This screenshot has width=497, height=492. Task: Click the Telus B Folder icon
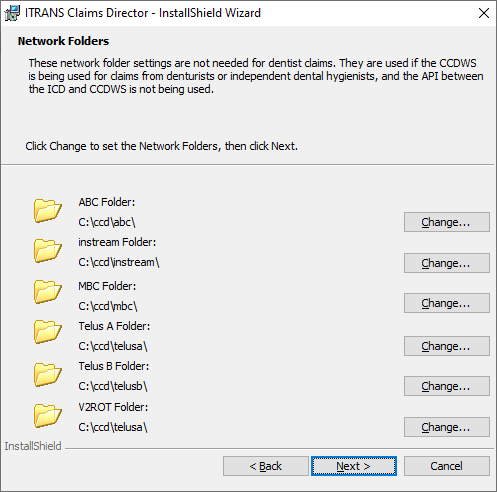[48, 375]
